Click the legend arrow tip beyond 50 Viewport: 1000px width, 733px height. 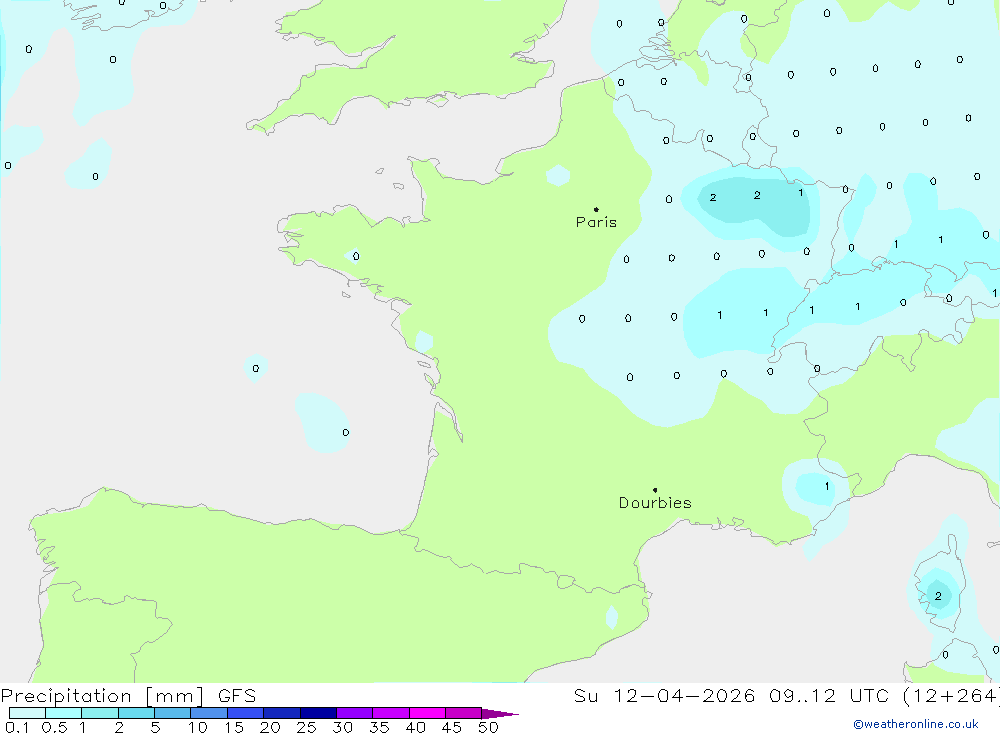[x=501, y=713]
